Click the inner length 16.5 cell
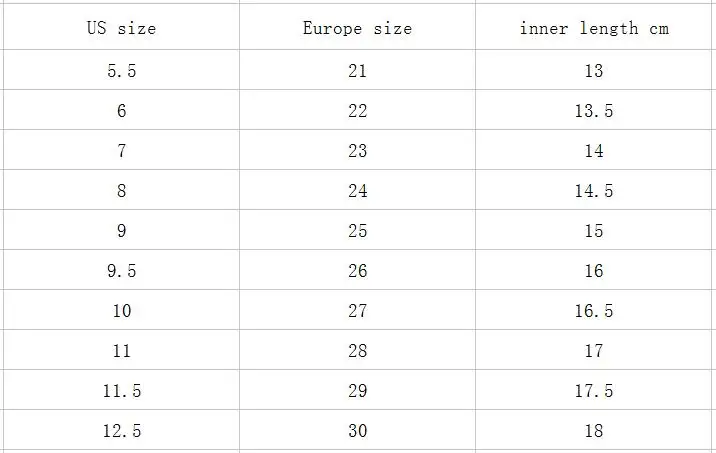Image resolution: width=716 pixels, height=453 pixels. [x=594, y=310]
